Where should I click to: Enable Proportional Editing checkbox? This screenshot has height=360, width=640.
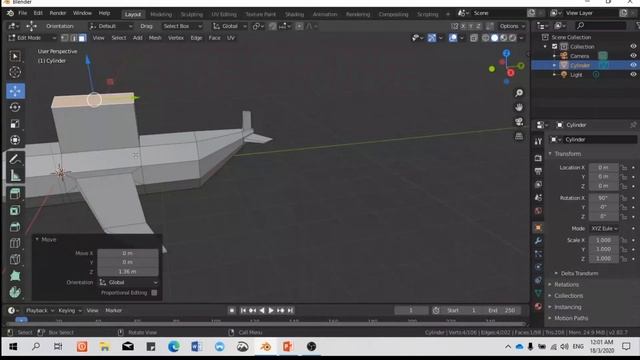click(x=154, y=293)
